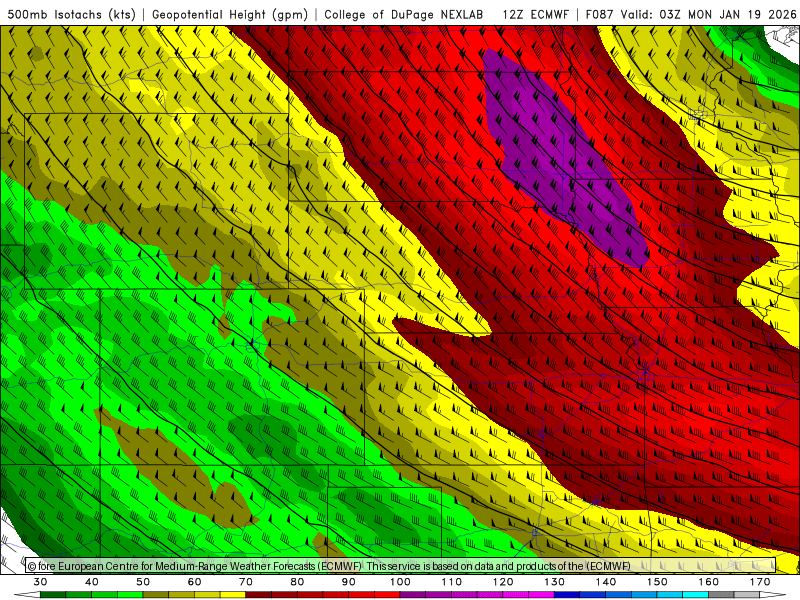Click the 'Valid: 03Z MON JAN 19 2026' text
Screen dimensions: 800x600
pyautogui.click(x=708, y=14)
